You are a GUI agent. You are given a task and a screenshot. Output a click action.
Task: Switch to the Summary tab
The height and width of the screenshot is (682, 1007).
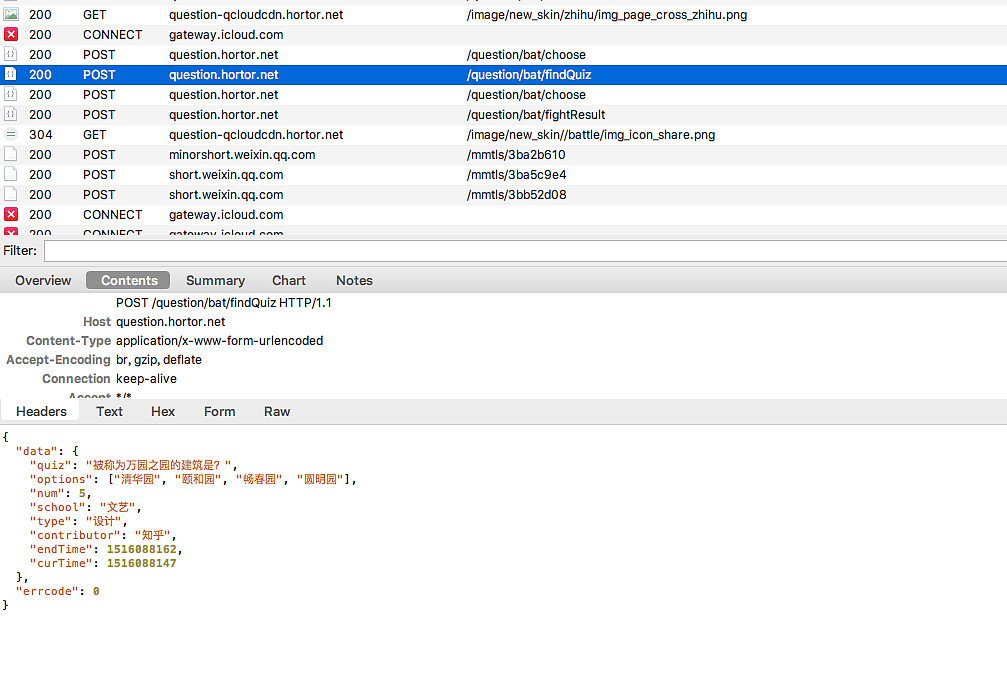click(215, 281)
